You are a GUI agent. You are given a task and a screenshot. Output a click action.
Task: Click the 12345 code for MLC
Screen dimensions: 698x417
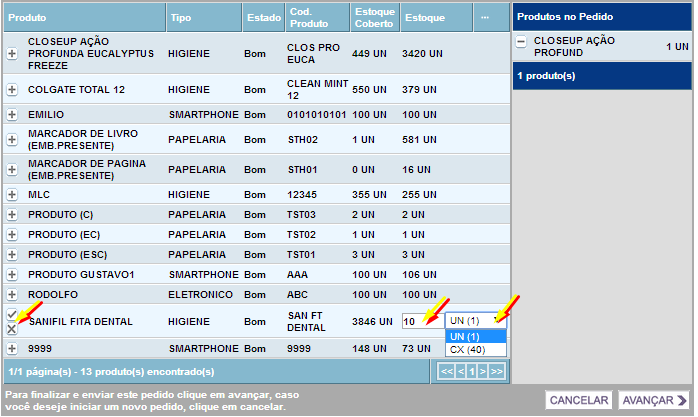[301, 194]
